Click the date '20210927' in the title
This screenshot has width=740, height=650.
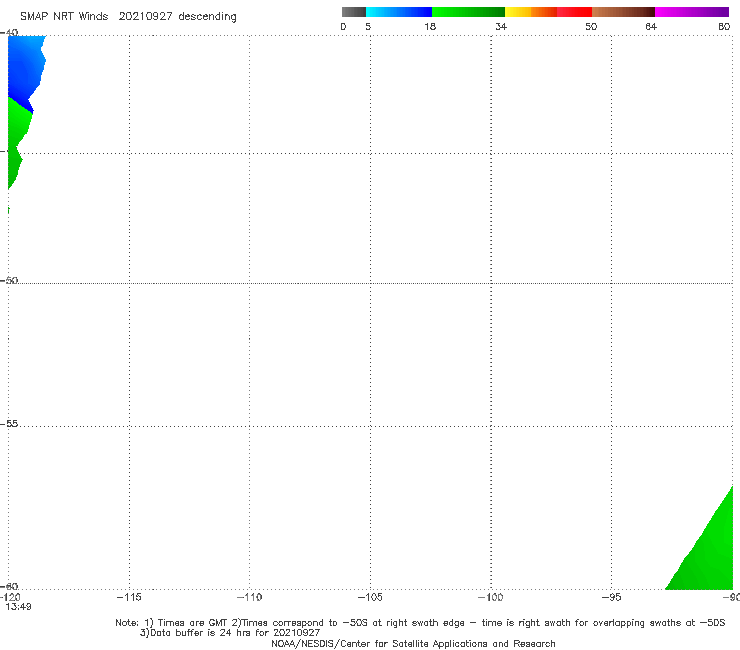click(145, 16)
